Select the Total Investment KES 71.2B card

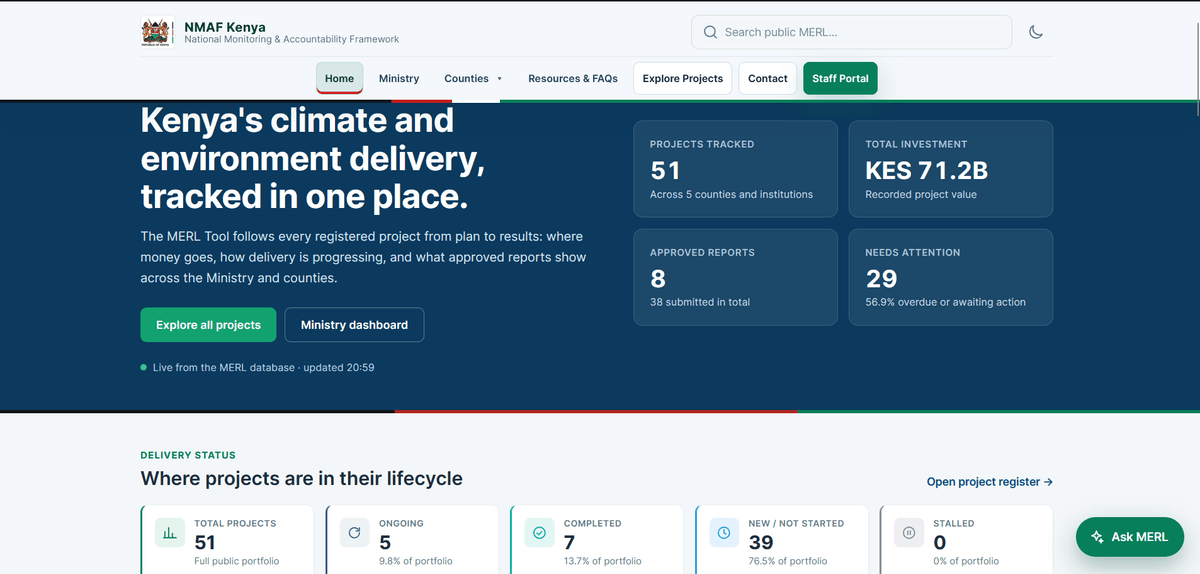[x=951, y=169]
